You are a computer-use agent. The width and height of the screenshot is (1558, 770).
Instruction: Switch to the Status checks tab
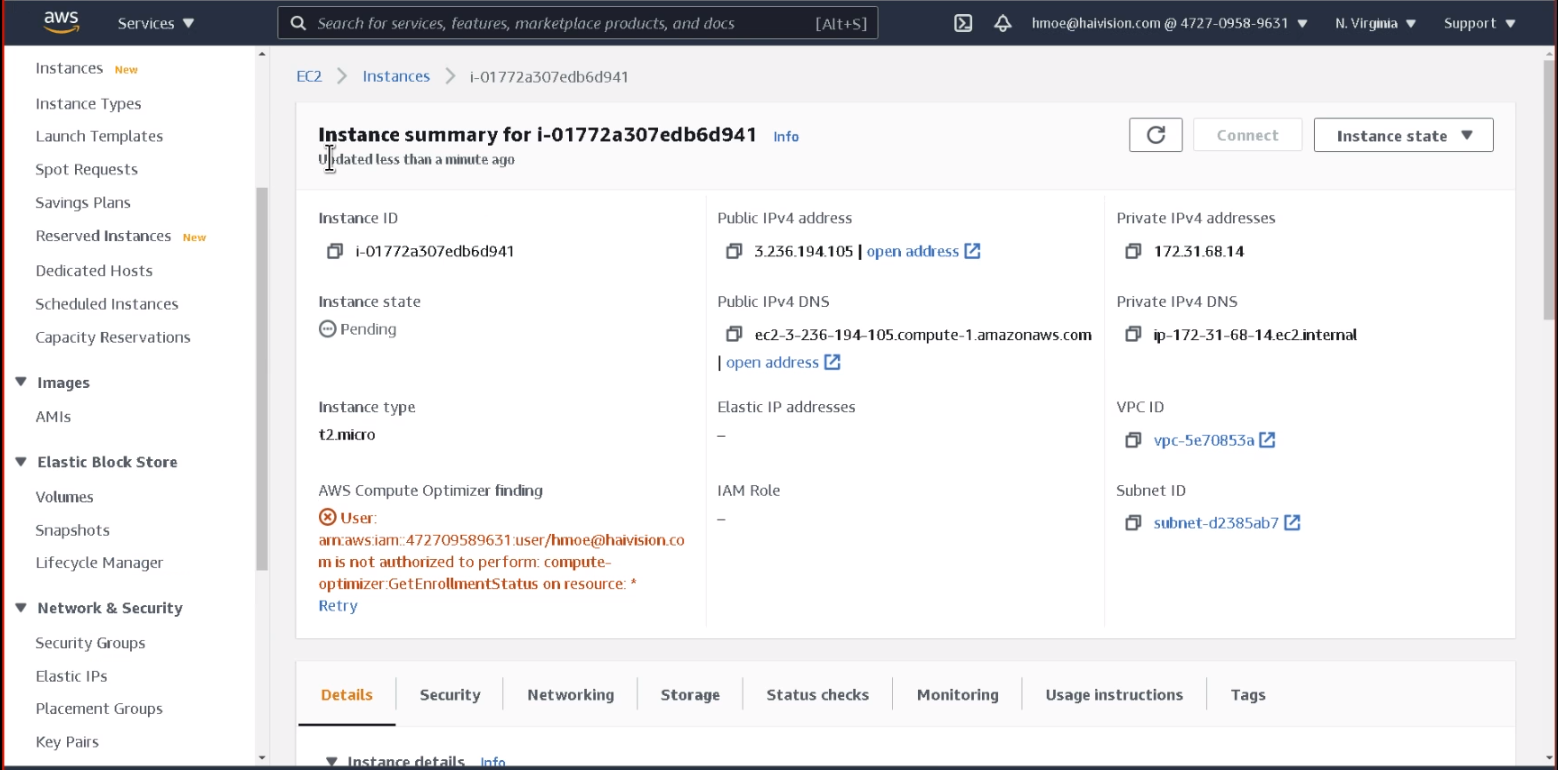[x=817, y=695]
